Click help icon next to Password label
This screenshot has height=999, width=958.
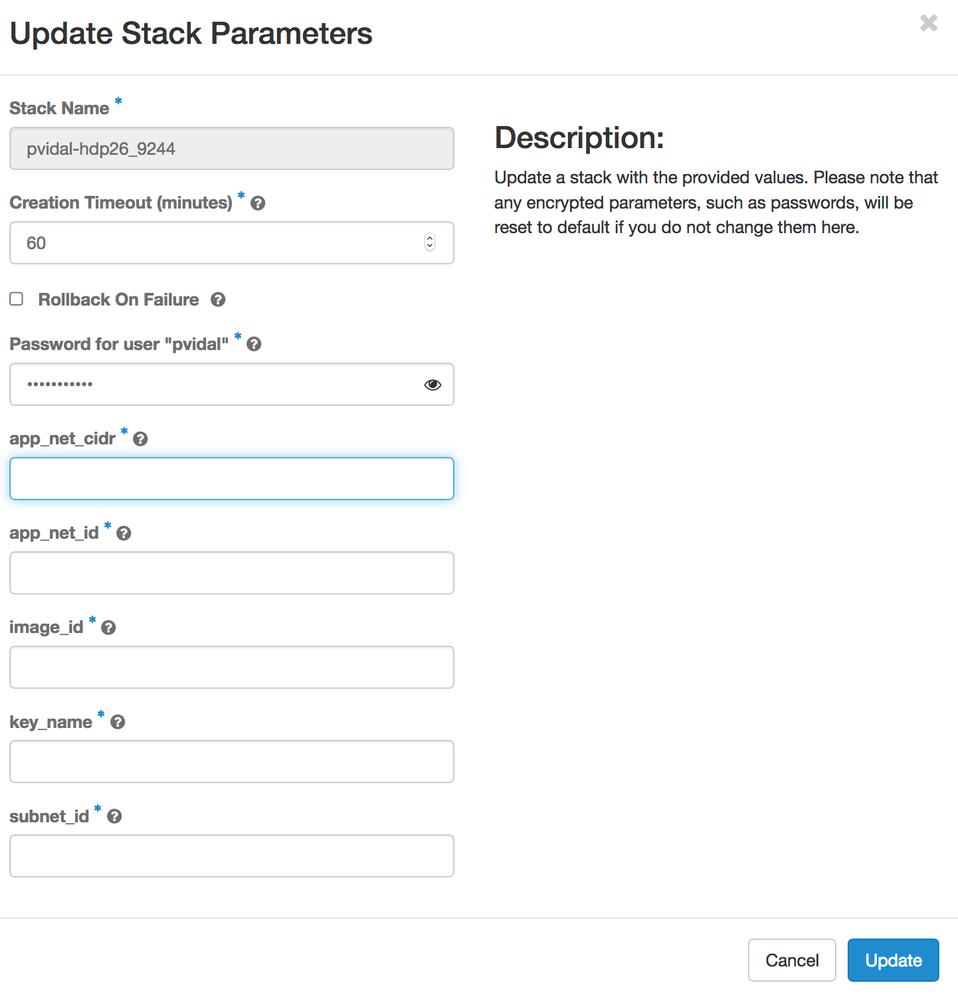click(254, 344)
